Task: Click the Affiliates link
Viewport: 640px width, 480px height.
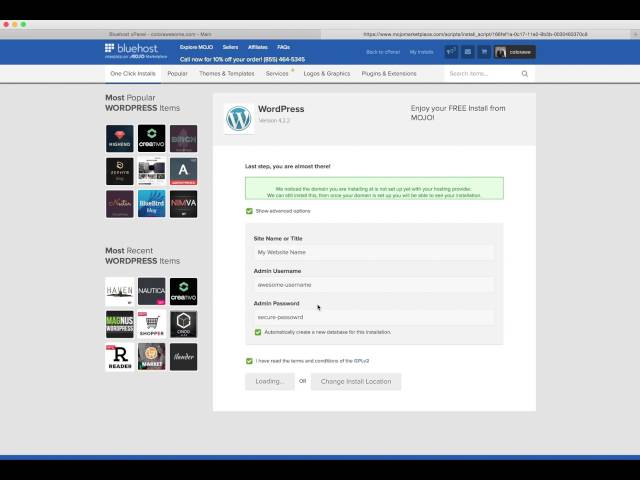Action: click(258, 47)
